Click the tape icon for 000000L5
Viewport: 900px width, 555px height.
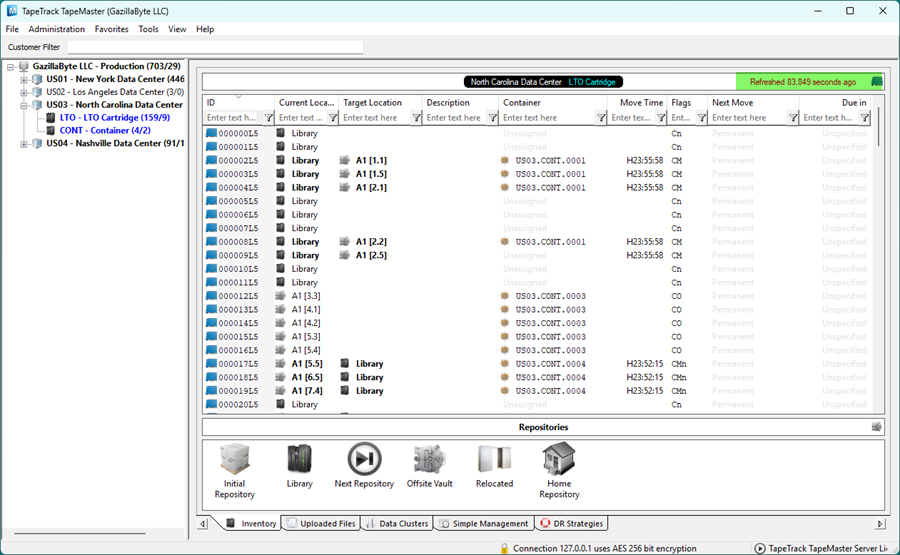(211, 133)
